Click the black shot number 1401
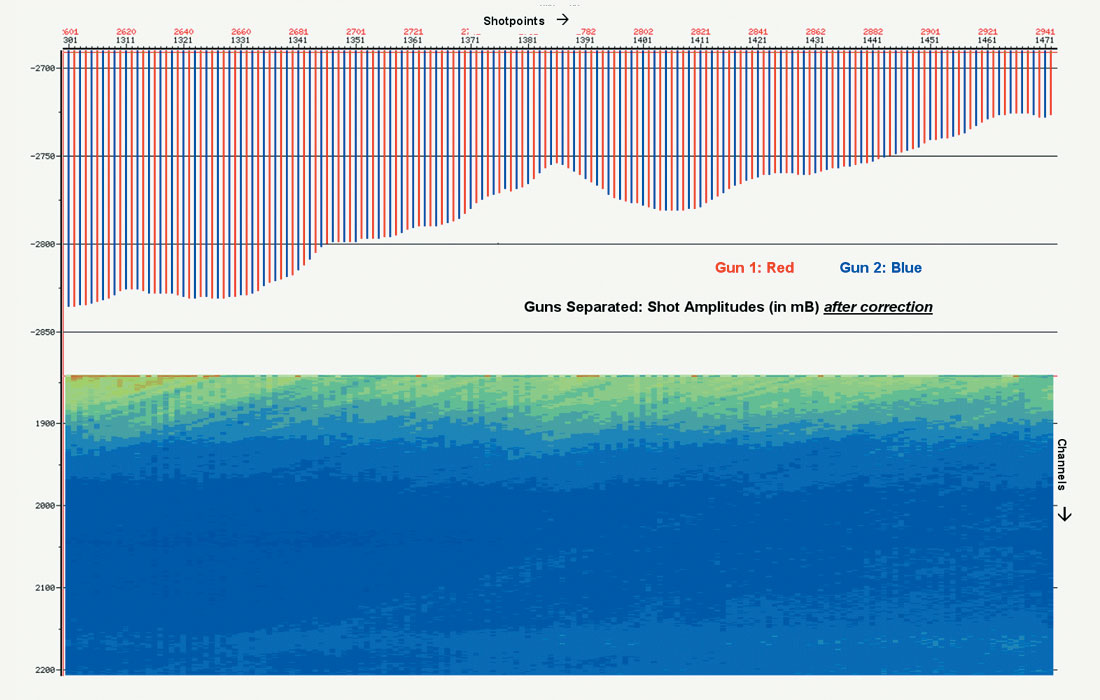The image size is (1100, 700). coord(643,40)
